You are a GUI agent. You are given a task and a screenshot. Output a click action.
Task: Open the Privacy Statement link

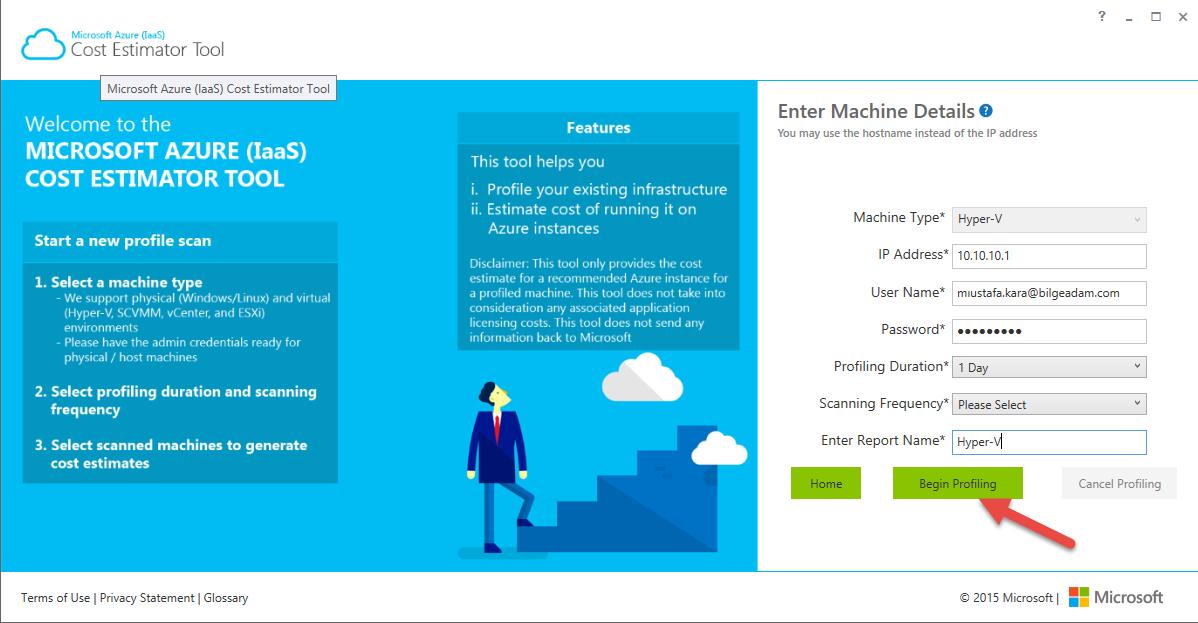coord(147,598)
